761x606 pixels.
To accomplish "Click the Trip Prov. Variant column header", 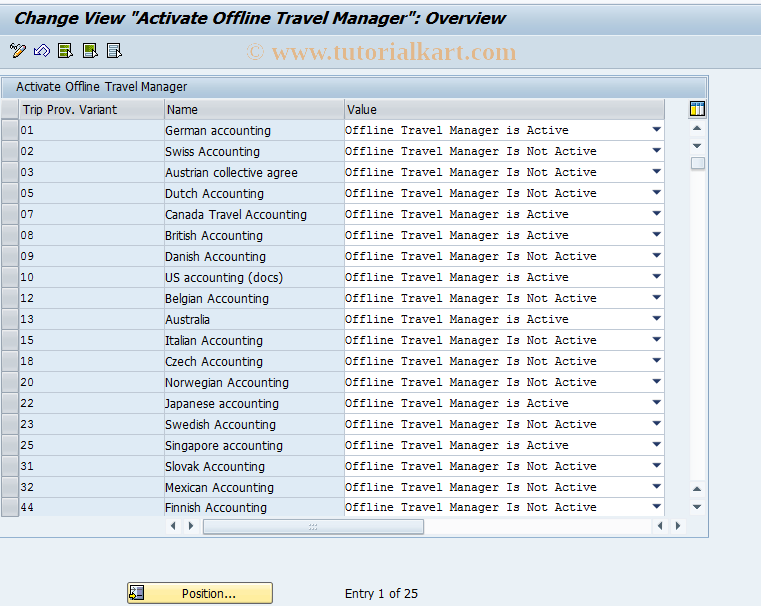I will [91, 109].
